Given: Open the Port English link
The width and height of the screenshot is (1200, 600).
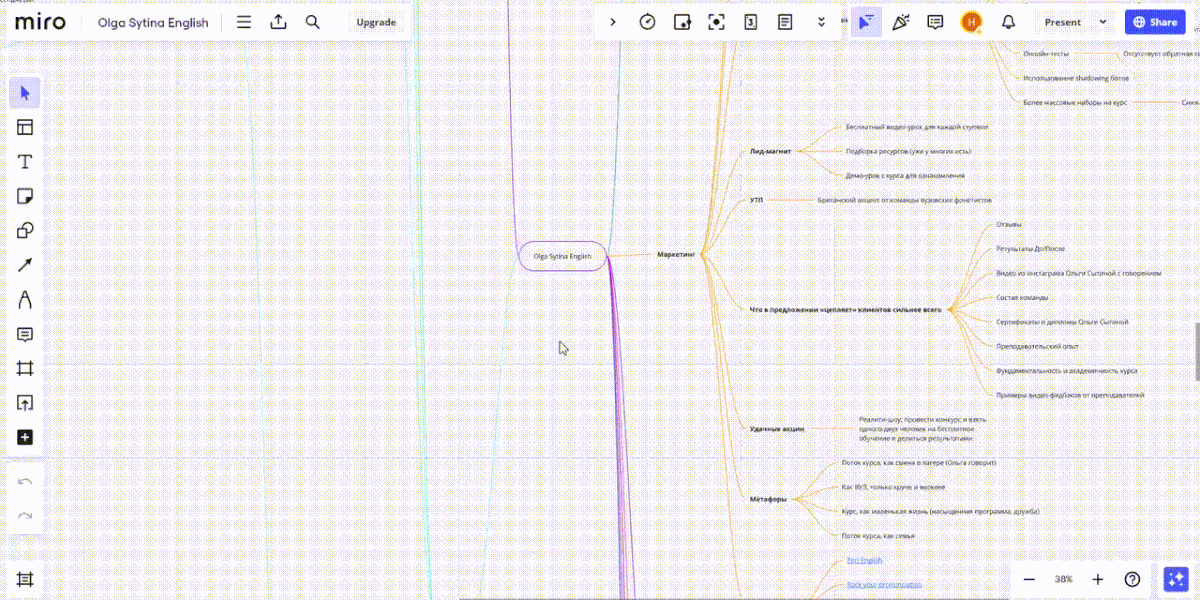Looking at the screenshot, I should coord(864,560).
